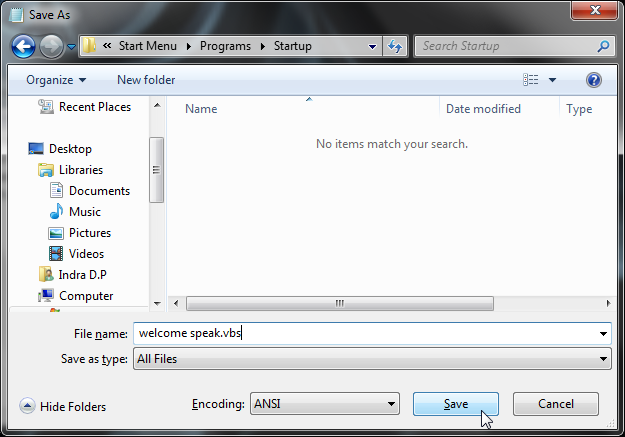Select Indra D.P user folder
Image resolution: width=625 pixels, height=437 pixels.
coord(83,275)
